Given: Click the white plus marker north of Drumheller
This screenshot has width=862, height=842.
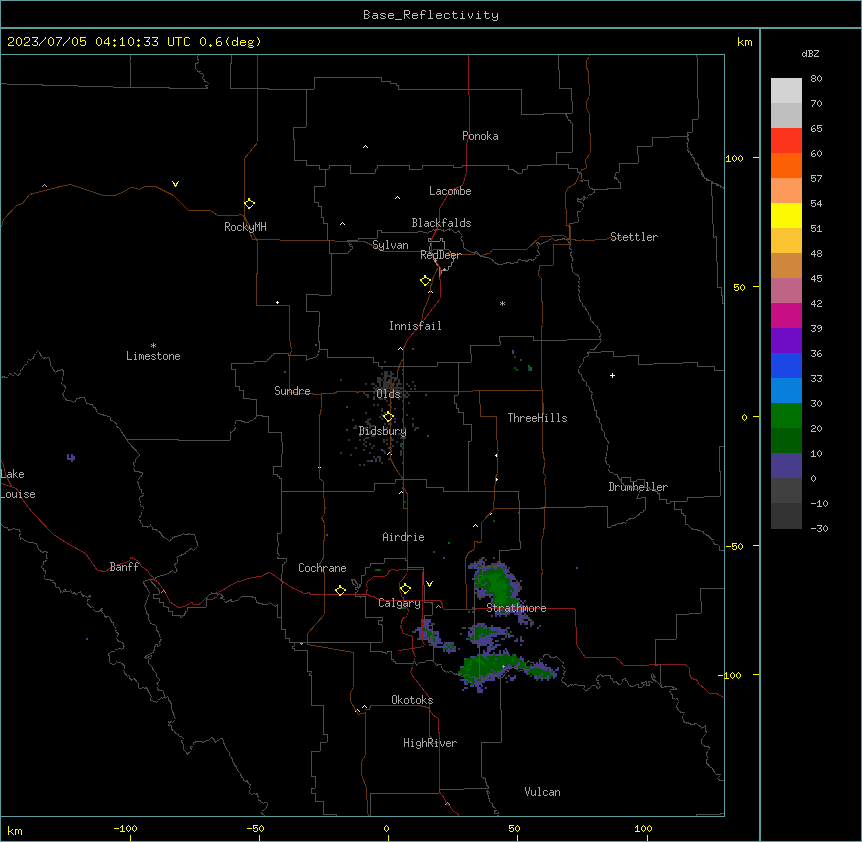Looking at the screenshot, I should coord(612,375).
